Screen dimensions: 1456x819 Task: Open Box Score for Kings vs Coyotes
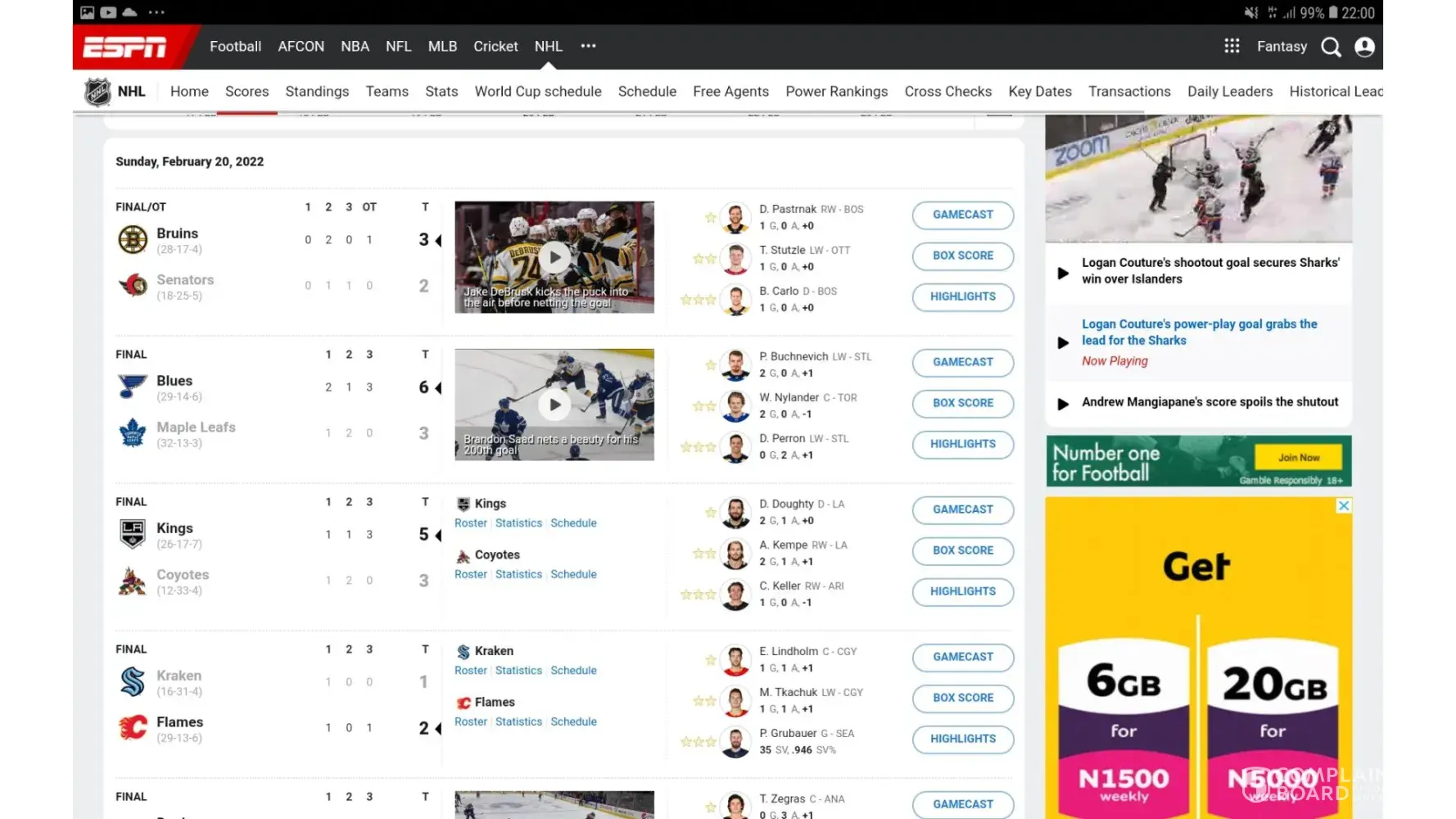[962, 550]
